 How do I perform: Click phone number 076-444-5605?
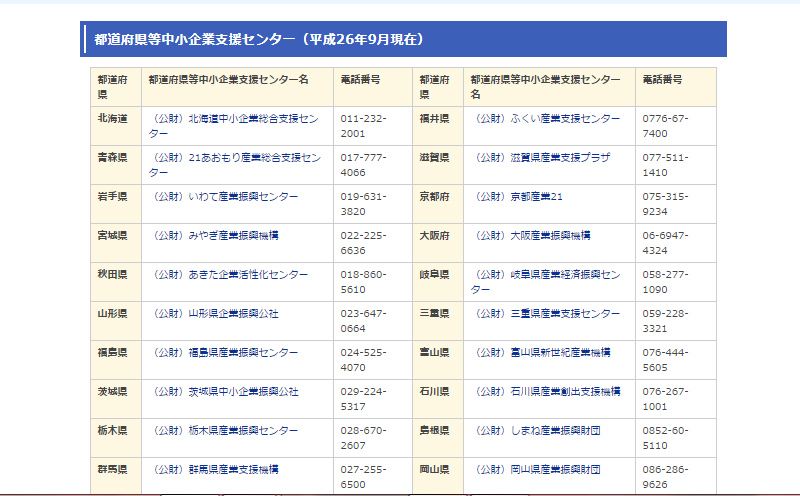665,360
